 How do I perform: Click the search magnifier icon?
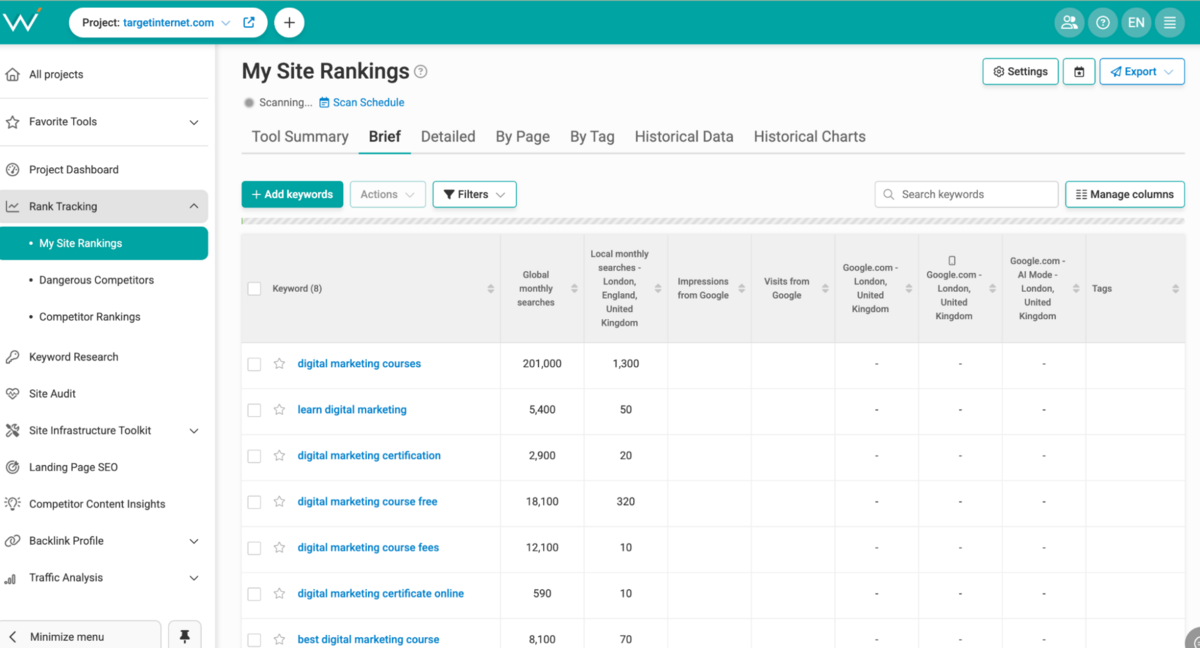pyautogui.click(x=888, y=195)
